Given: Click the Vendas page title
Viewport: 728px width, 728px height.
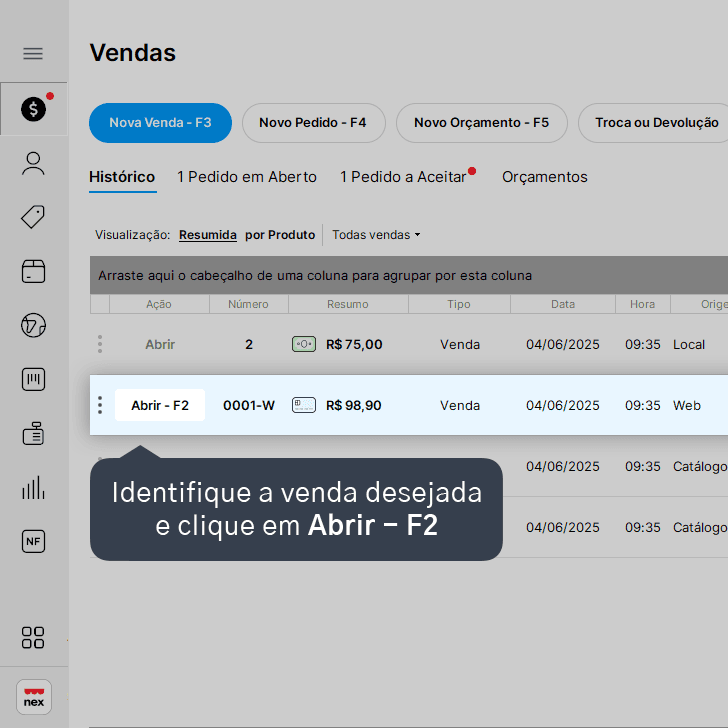Looking at the screenshot, I should (133, 52).
